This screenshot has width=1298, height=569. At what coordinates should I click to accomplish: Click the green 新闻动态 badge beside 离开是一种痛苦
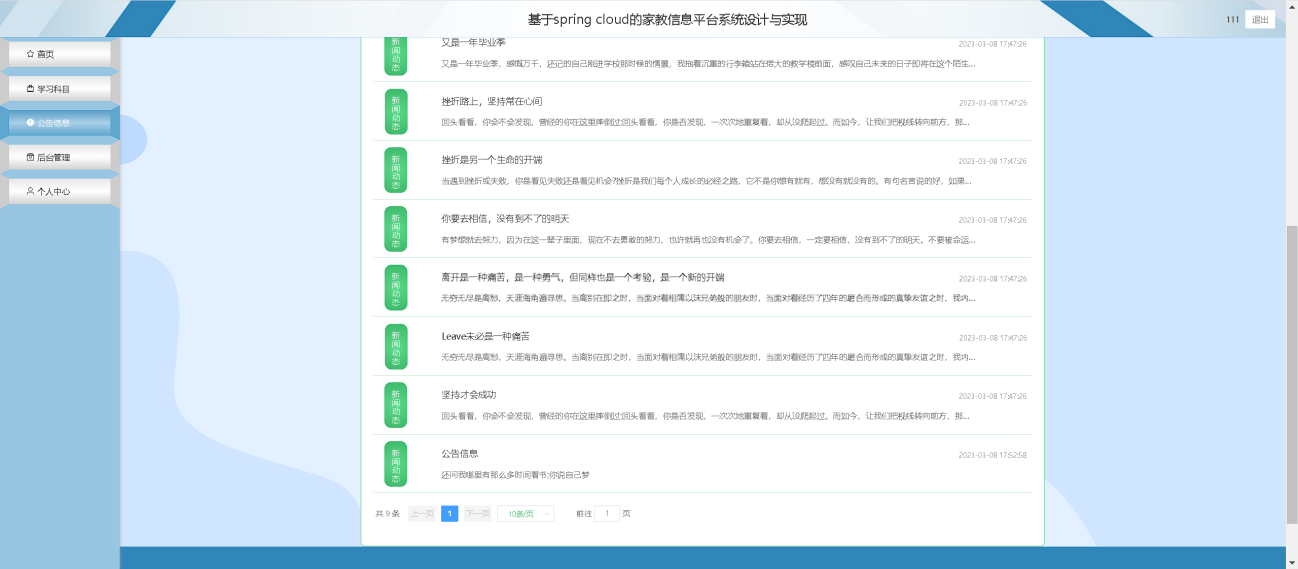396,288
